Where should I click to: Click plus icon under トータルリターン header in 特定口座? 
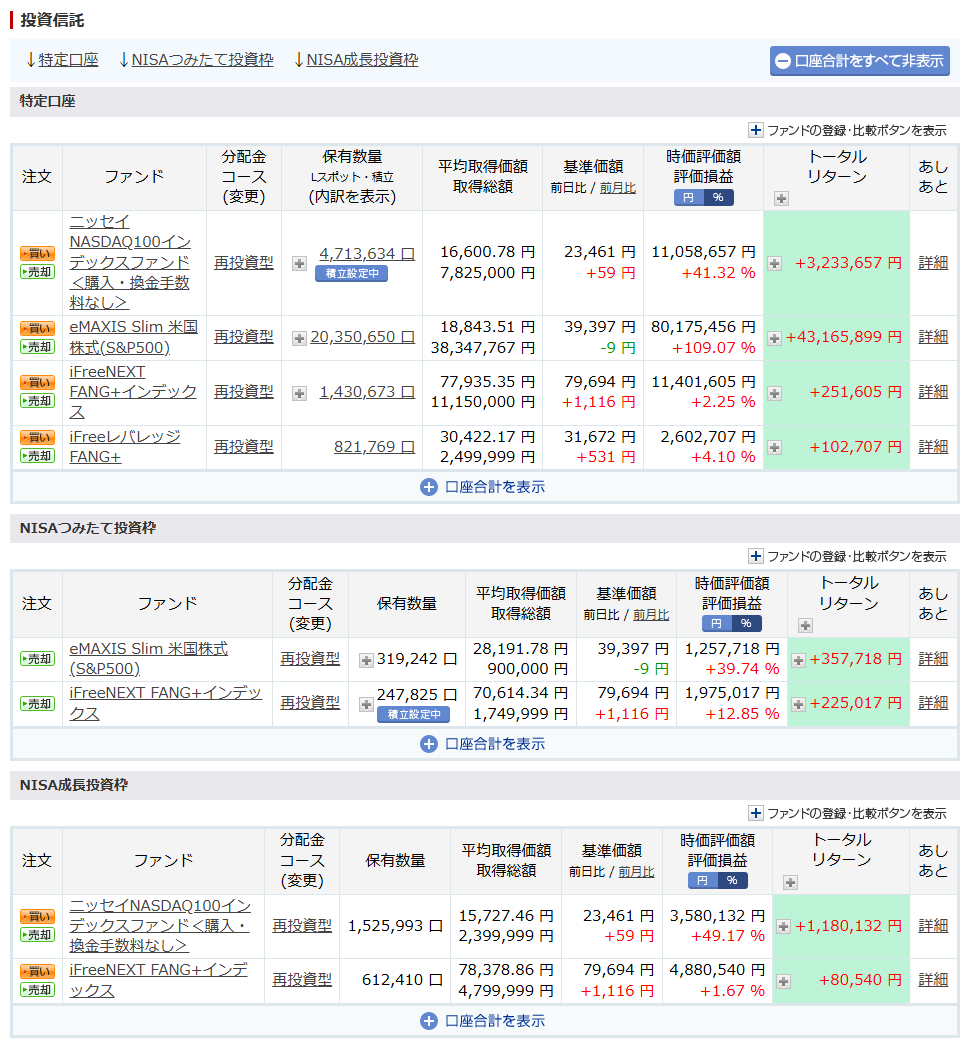pos(781,198)
